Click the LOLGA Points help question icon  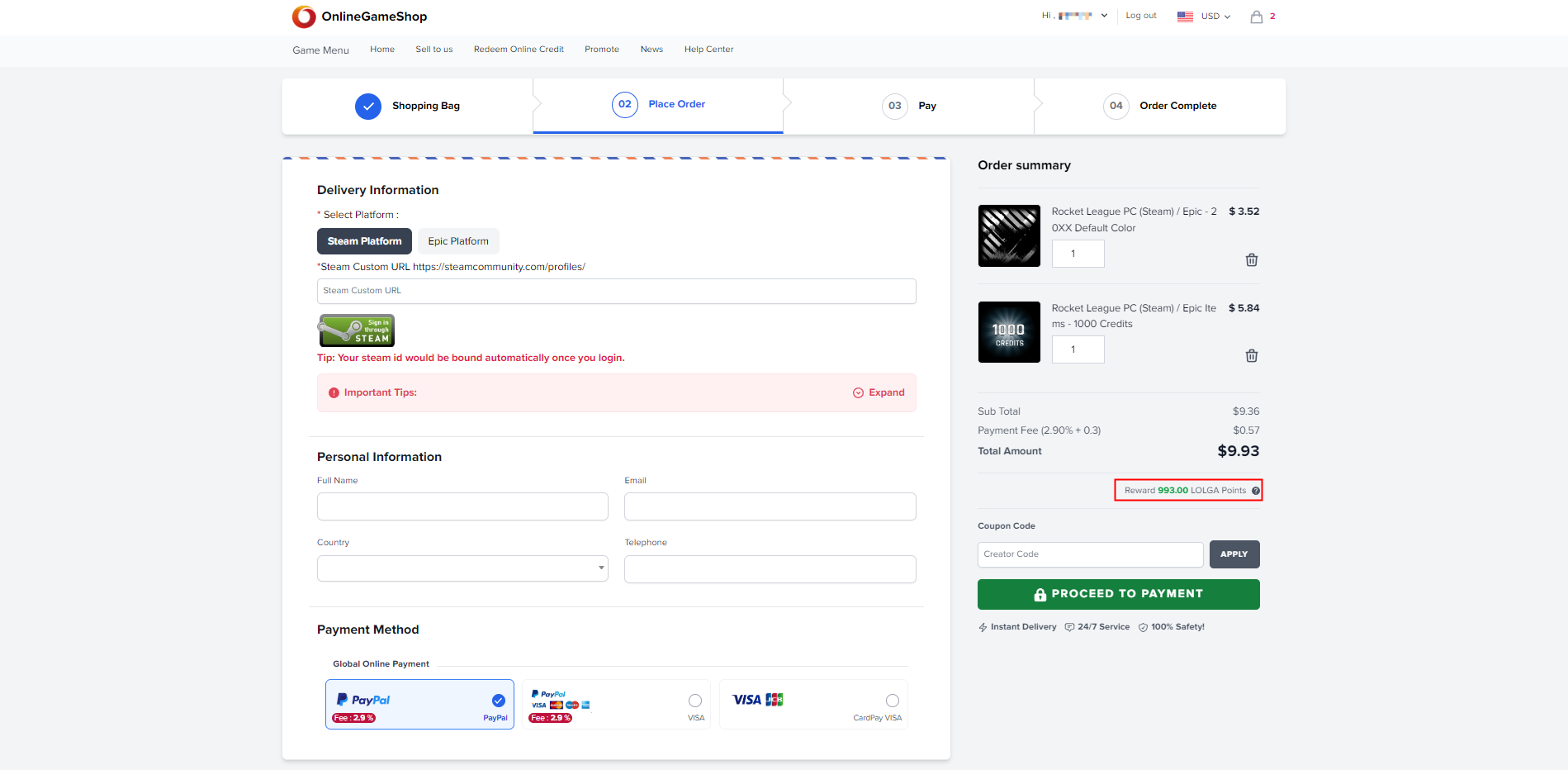(1256, 491)
